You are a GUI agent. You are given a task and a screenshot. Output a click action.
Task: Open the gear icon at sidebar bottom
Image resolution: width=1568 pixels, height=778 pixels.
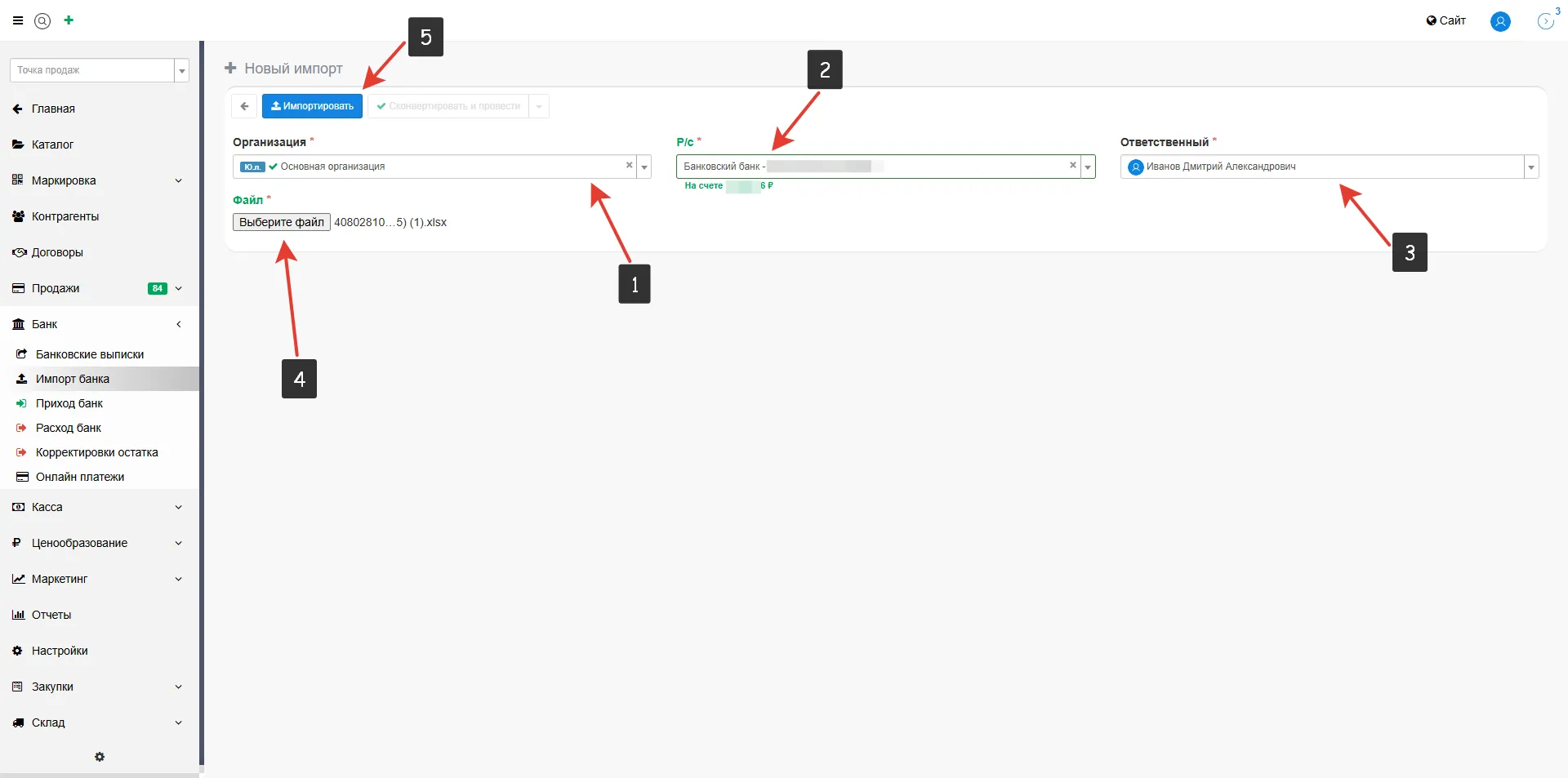tap(100, 757)
